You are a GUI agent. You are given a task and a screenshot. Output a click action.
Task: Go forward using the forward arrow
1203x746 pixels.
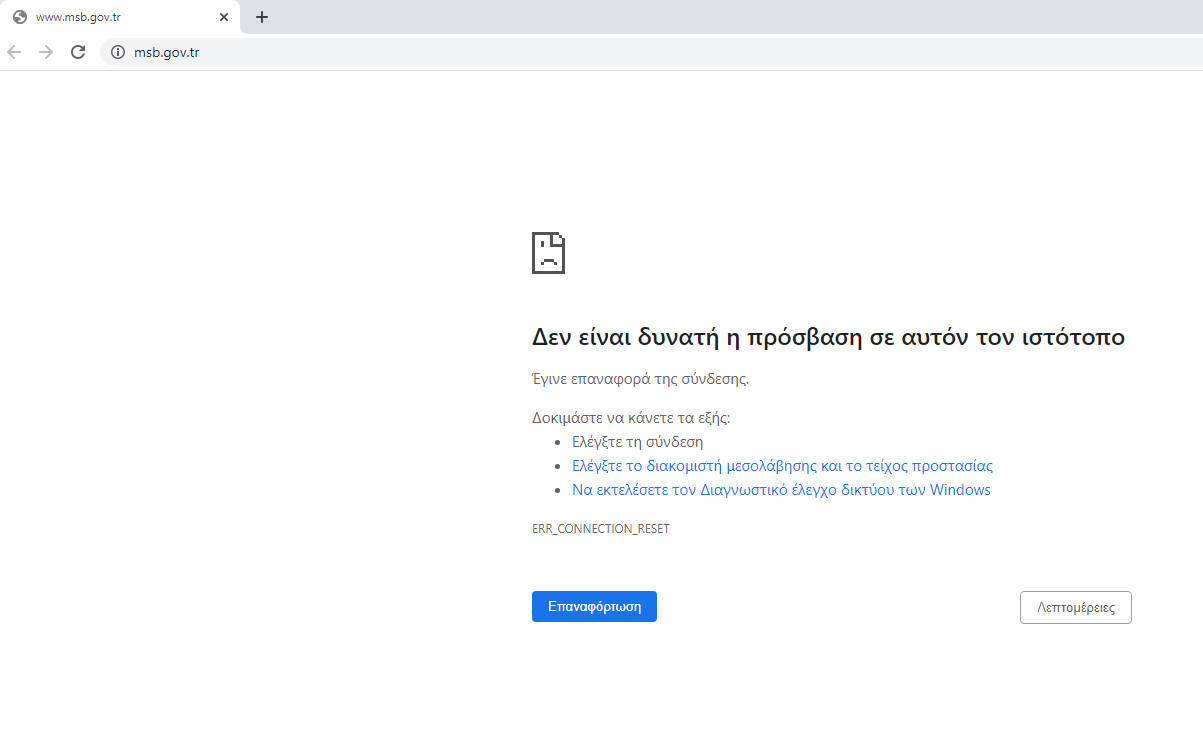point(46,52)
